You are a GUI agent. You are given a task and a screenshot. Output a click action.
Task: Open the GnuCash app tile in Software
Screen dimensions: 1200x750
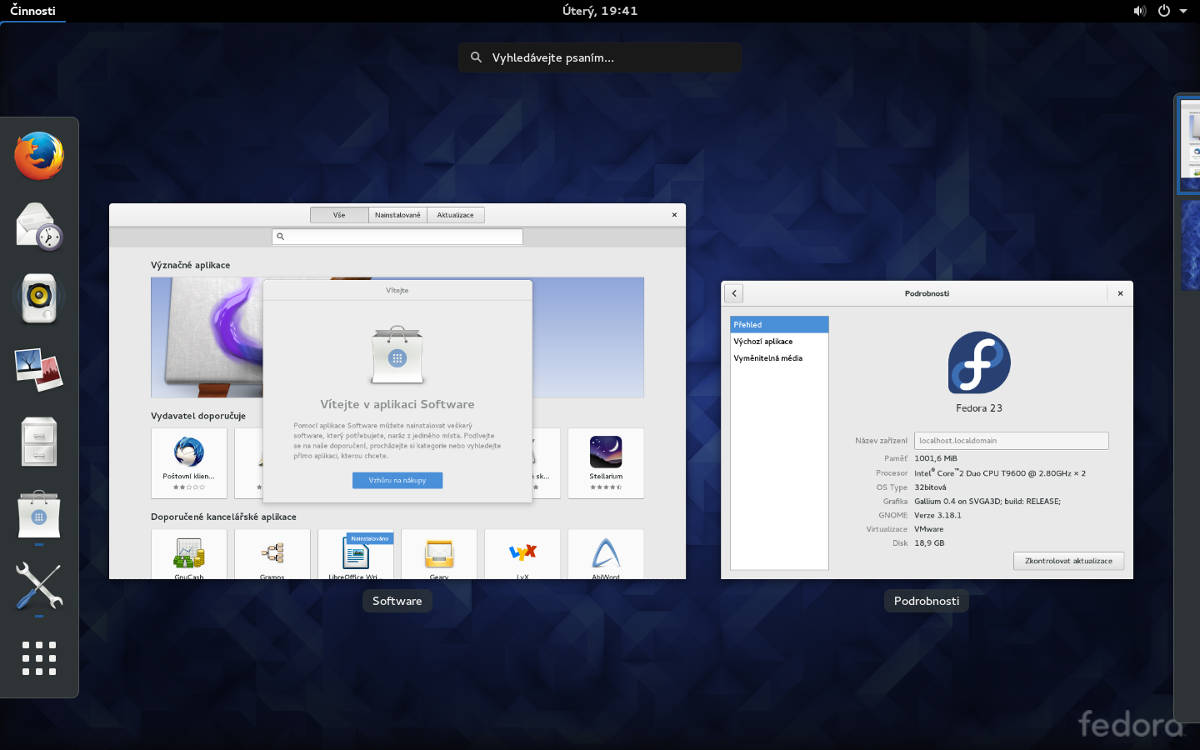(189, 554)
